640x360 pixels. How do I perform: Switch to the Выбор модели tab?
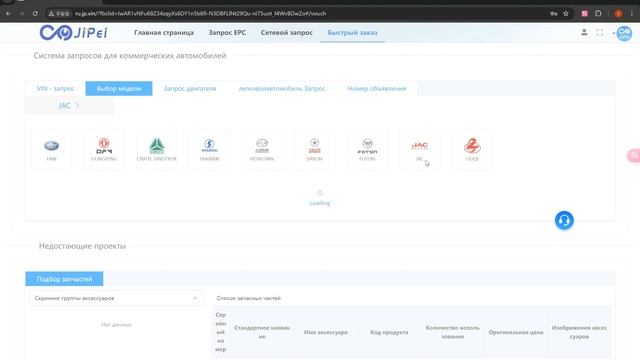click(x=119, y=88)
